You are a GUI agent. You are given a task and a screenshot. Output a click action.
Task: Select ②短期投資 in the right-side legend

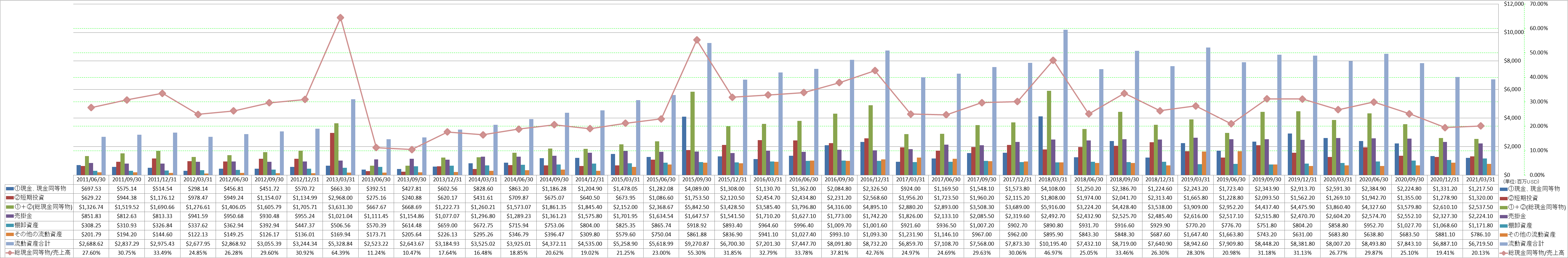[x=1522, y=198]
